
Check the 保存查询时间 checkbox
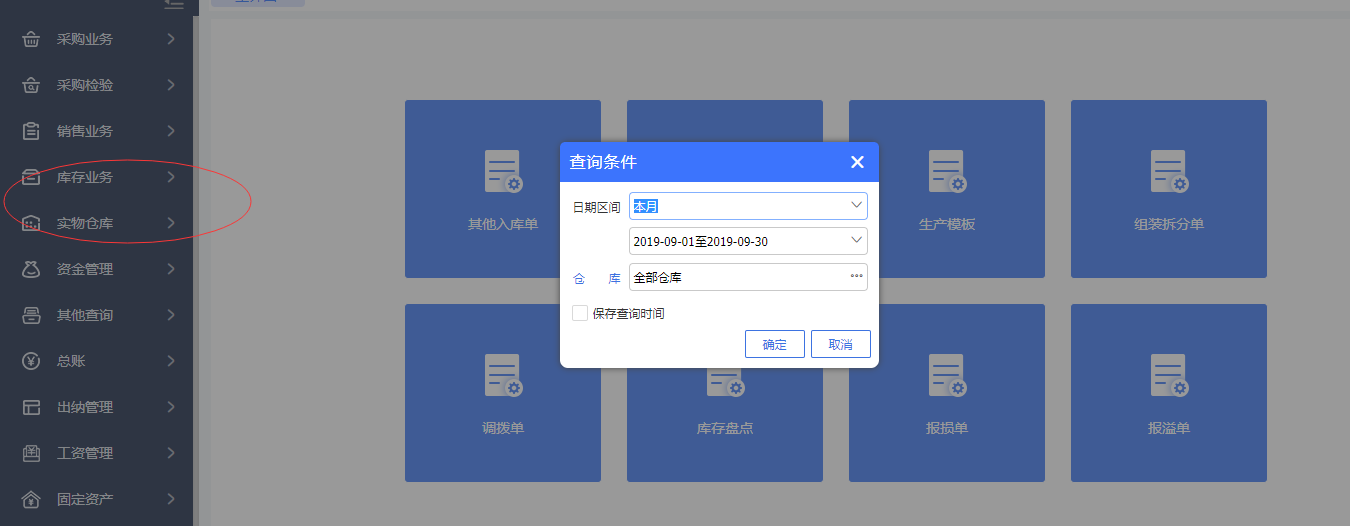[580, 313]
